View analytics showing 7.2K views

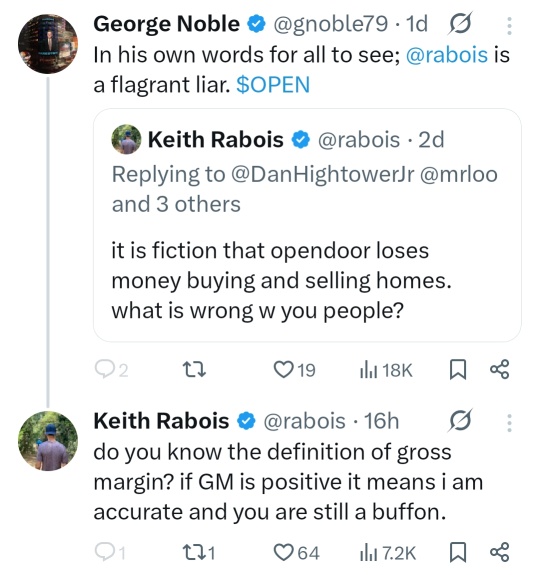pos(388,553)
